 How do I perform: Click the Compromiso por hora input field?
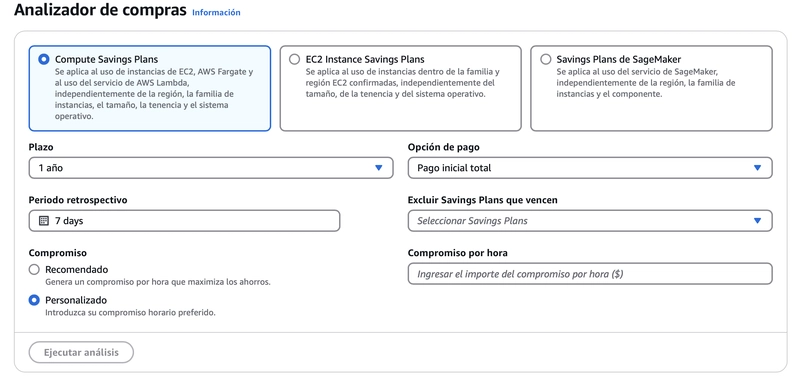590,274
